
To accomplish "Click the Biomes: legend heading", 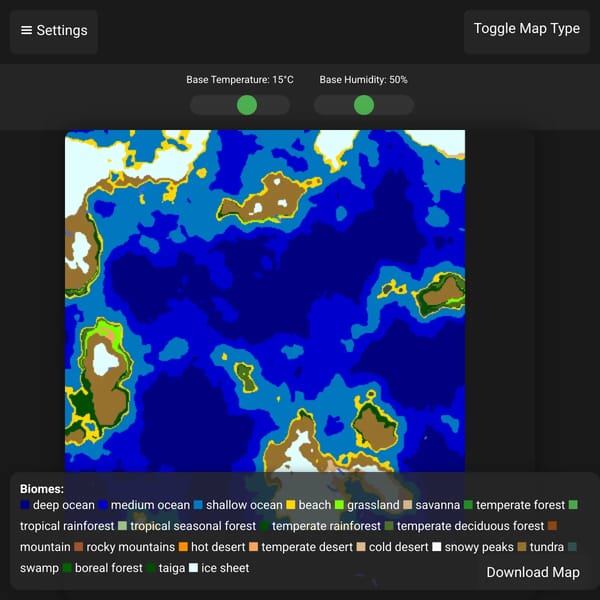I will pyautogui.click(x=42, y=489).
